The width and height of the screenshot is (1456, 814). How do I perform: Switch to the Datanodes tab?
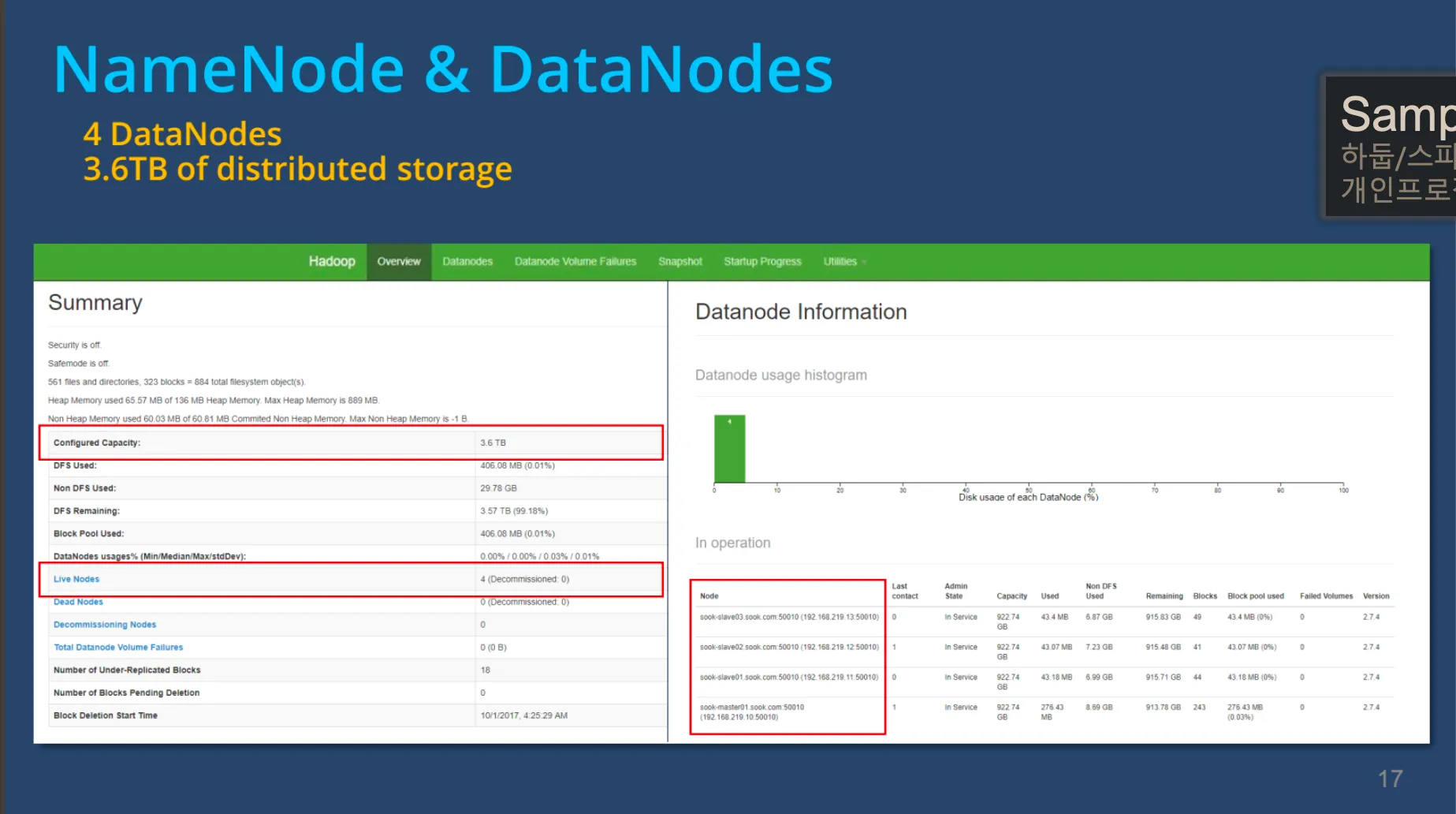click(467, 262)
